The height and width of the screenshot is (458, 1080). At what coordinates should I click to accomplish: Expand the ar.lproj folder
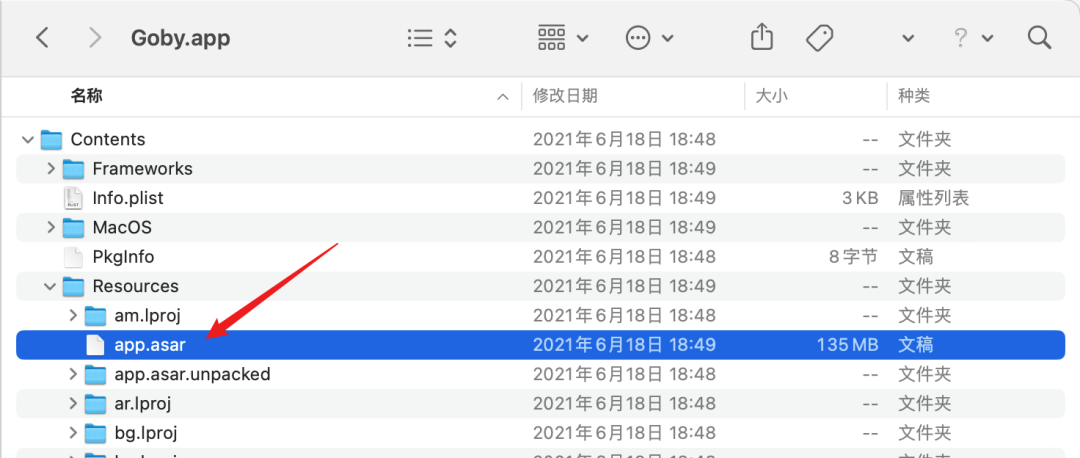(x=73, y=404)
